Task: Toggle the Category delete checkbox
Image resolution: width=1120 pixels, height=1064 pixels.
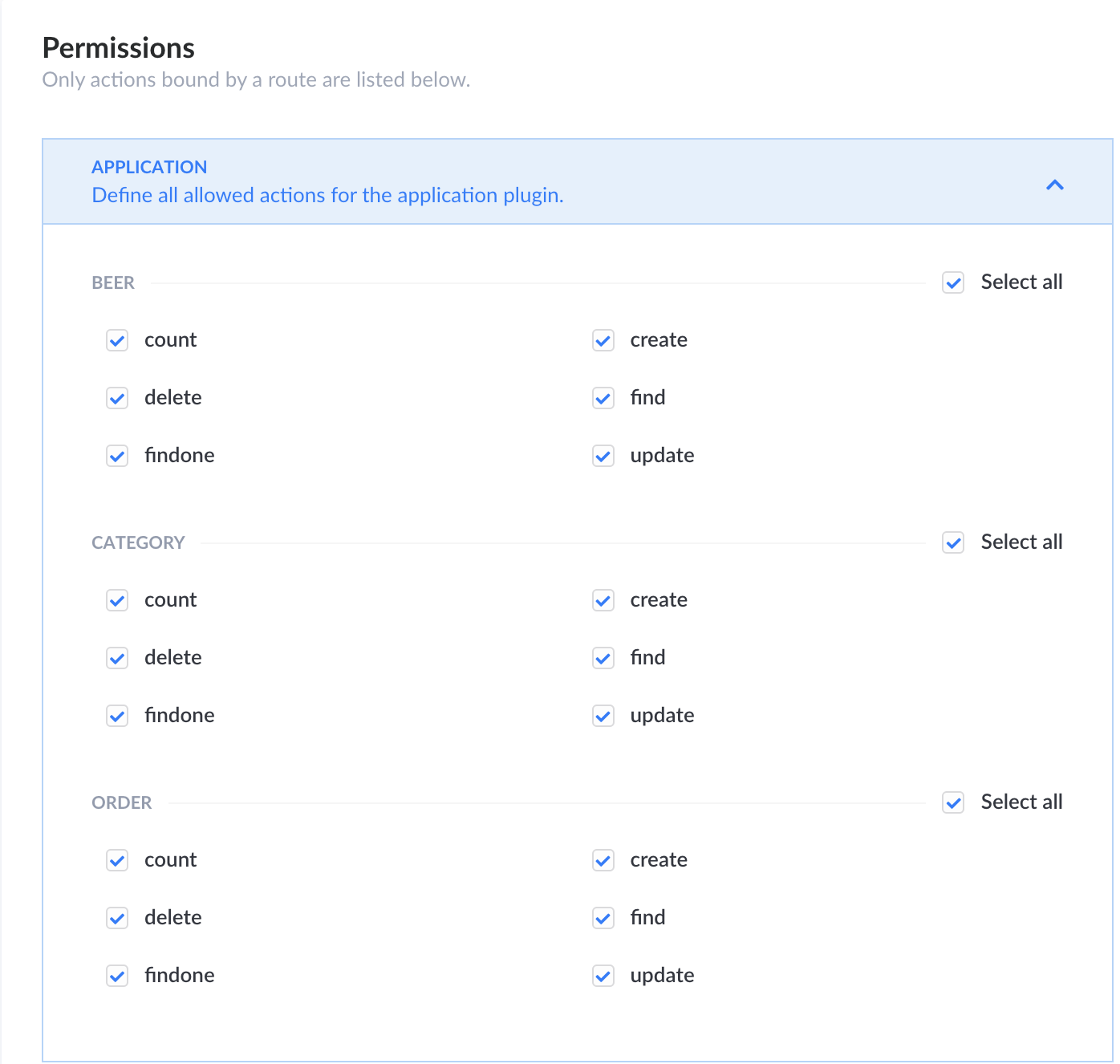Action: [117, 659]
